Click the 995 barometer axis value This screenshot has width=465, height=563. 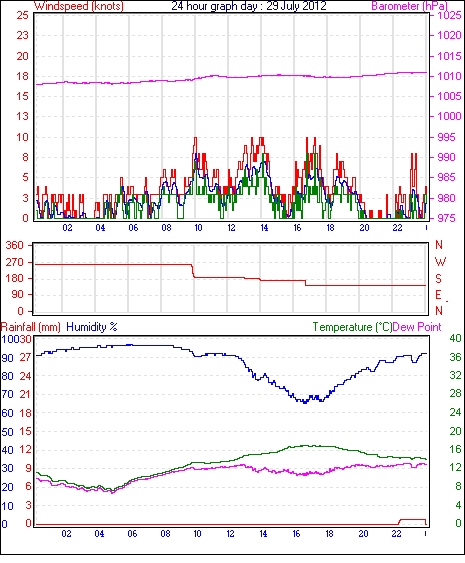pyautogui.click(x=446, y=137)
